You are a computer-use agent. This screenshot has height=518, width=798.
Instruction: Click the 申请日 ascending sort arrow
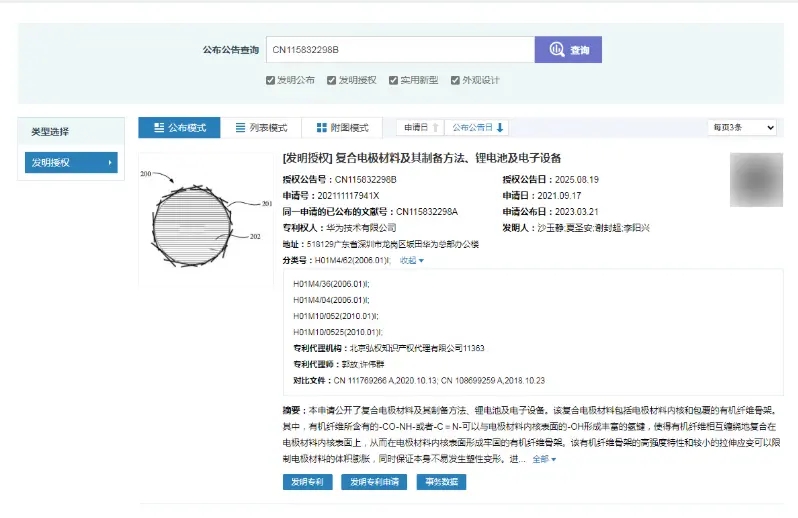tap(435, 128)
